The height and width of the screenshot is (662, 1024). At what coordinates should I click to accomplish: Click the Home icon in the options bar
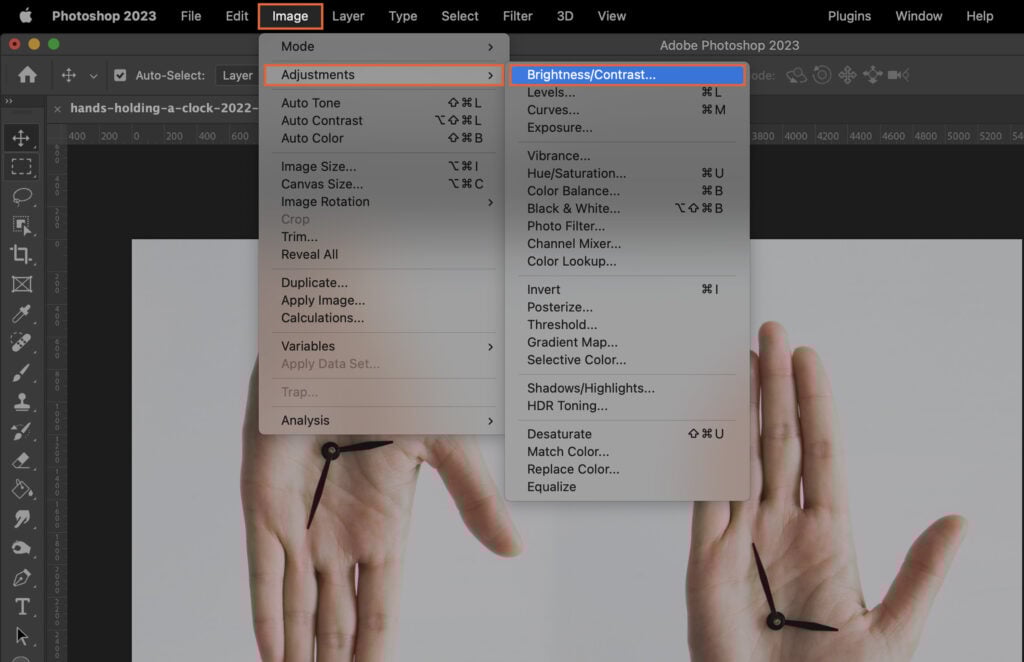pyautogui.click(x=27, y=74)
